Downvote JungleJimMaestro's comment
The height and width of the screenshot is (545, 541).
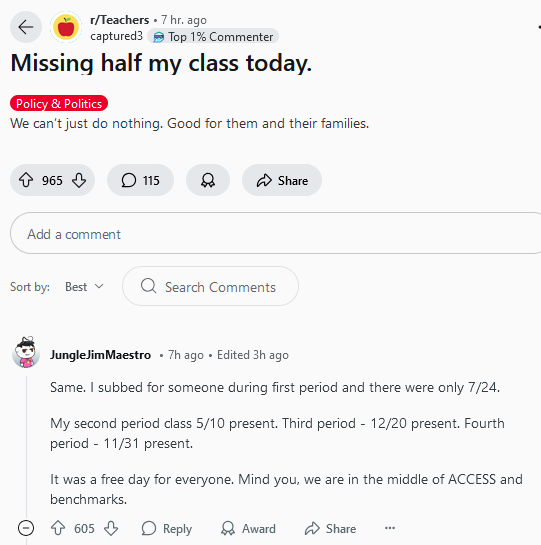pyautogui.click(x=111, y=528)
